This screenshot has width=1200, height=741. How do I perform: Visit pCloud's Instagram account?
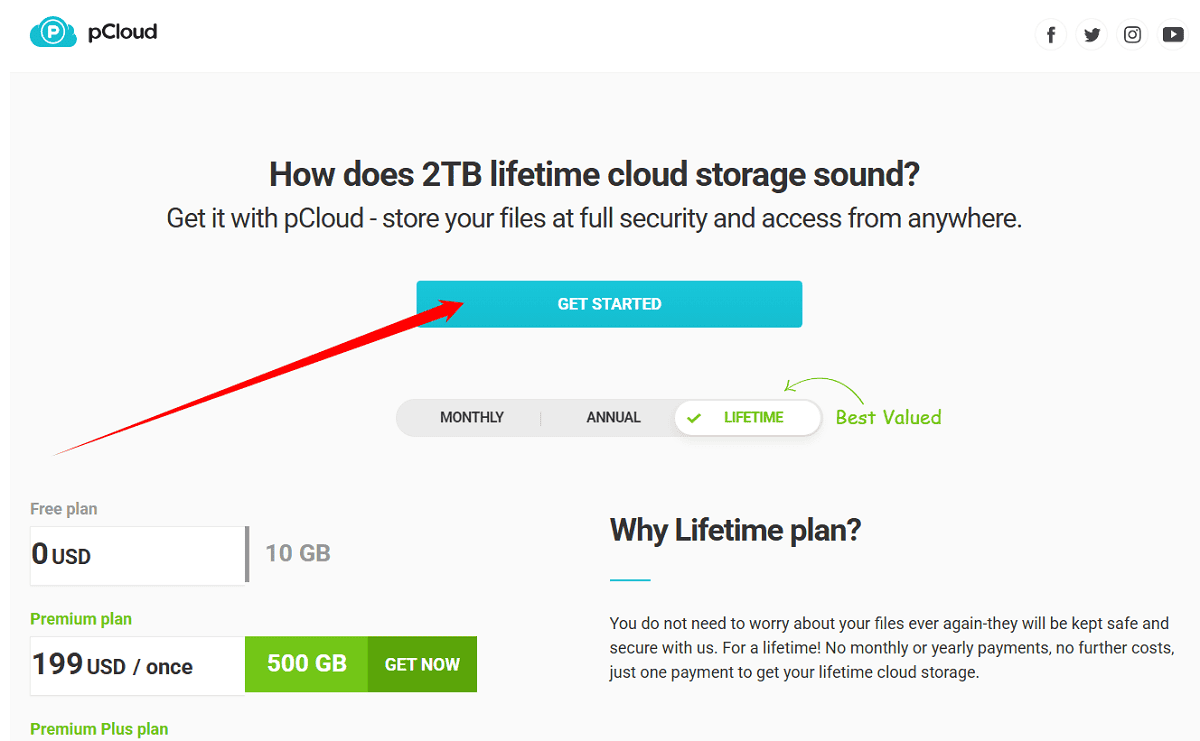(x=1132, y=33)
